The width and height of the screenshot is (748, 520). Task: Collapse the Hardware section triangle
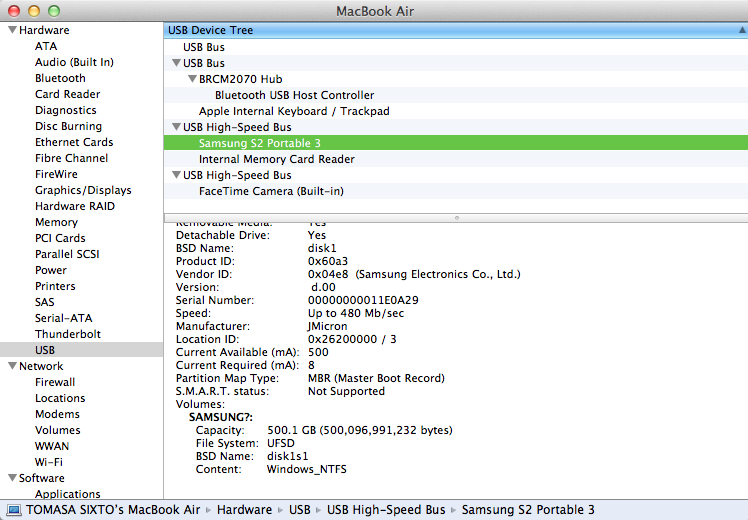point(12,30)
